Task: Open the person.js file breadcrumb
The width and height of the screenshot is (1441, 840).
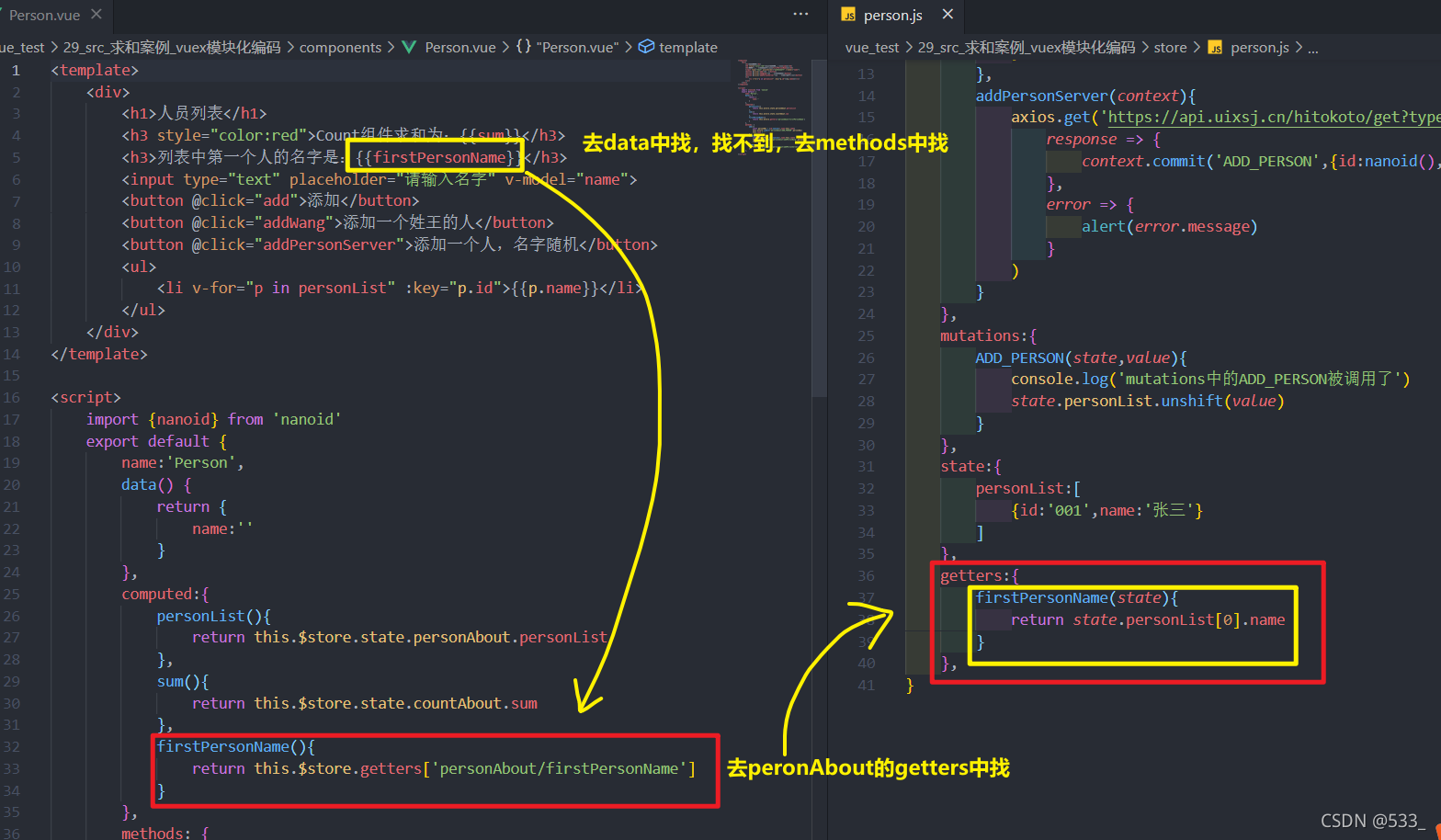Action: (x=1260, y=47)
